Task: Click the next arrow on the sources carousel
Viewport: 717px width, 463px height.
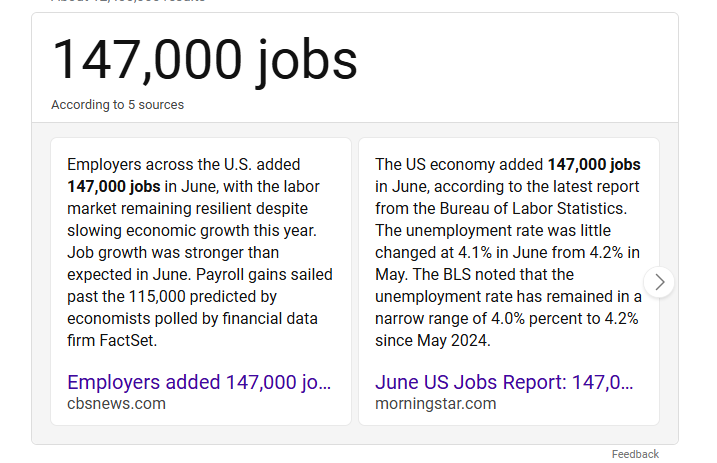Action: (659, 282)
